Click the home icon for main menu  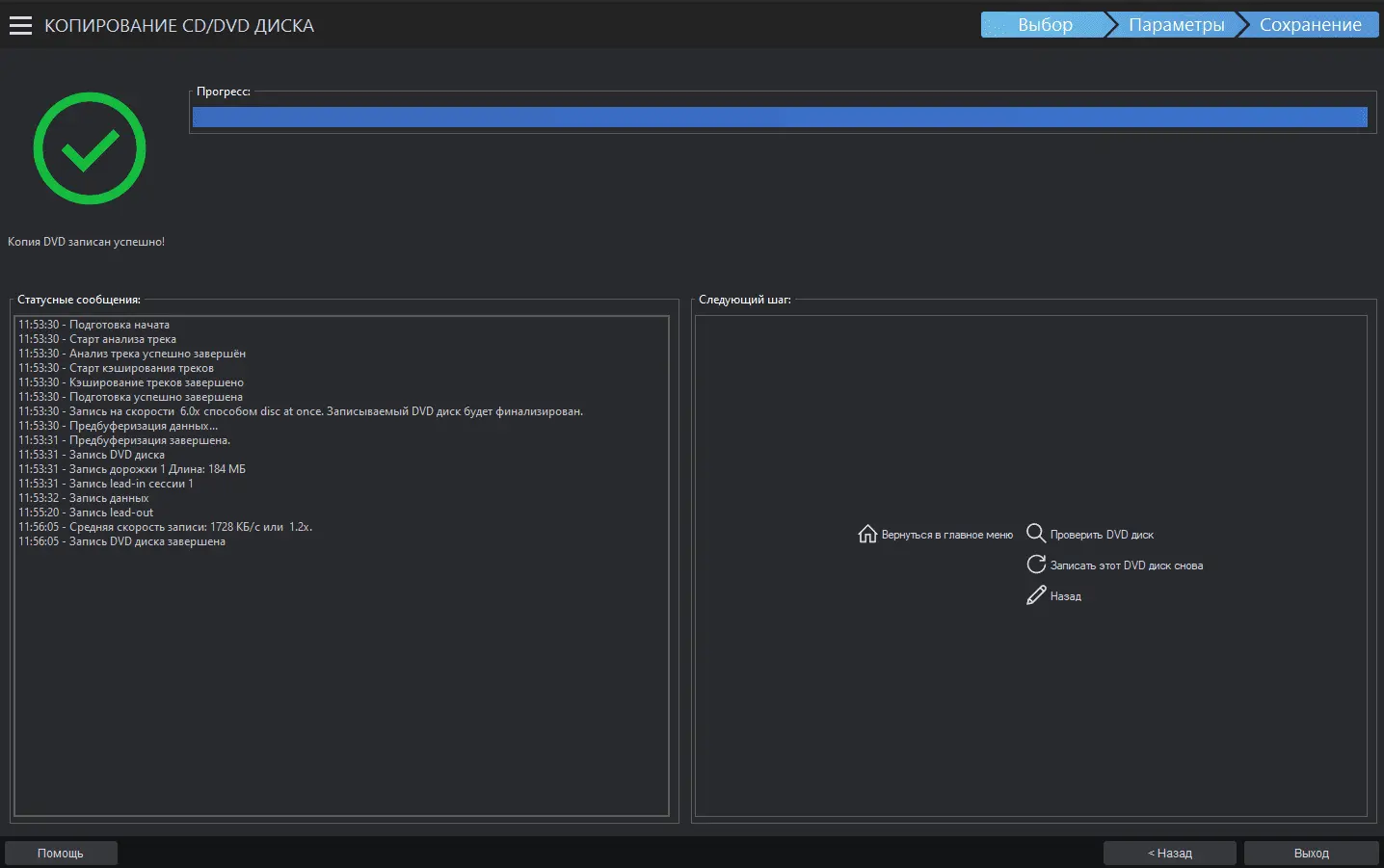(x=867, y=534)
